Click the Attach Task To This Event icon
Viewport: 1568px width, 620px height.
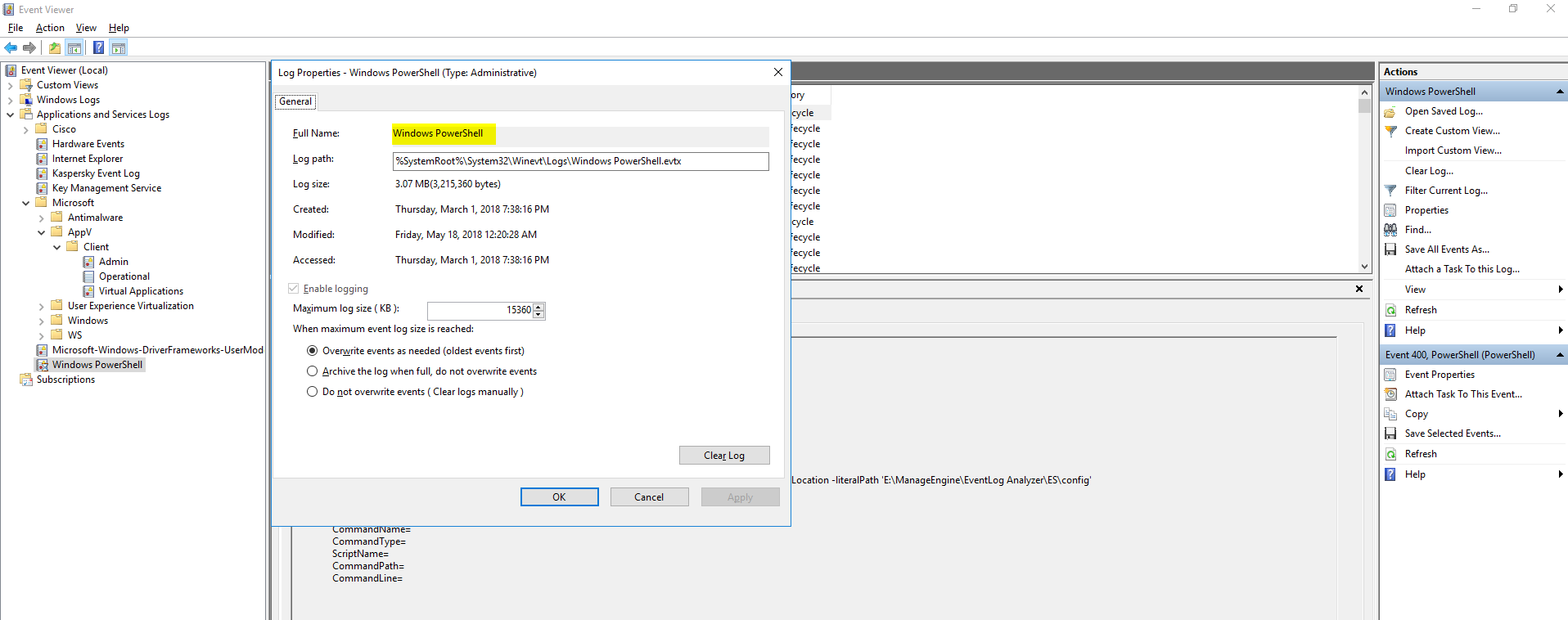click(1390, 394)
